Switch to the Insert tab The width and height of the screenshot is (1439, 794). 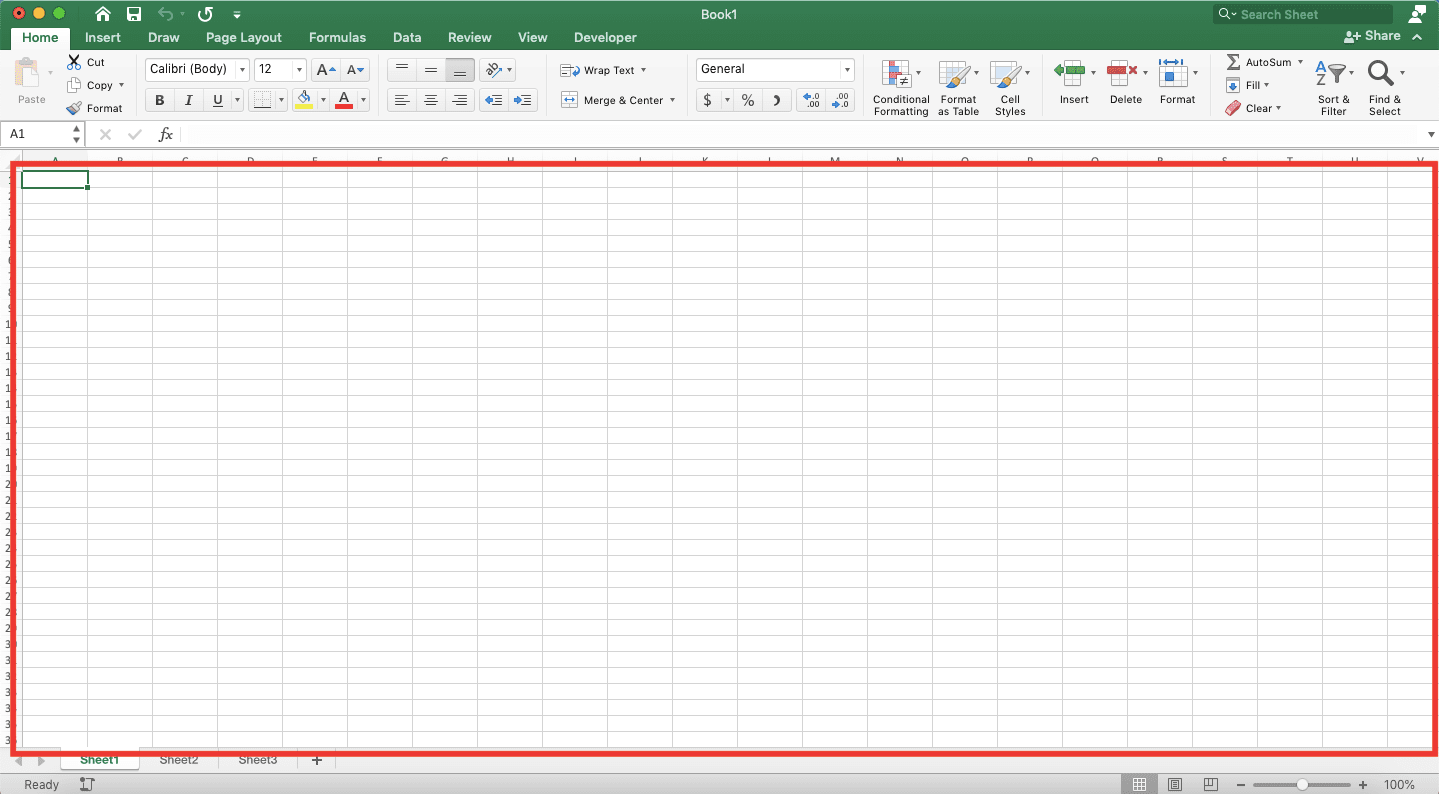pyautogui.click(x=103, y=37)
